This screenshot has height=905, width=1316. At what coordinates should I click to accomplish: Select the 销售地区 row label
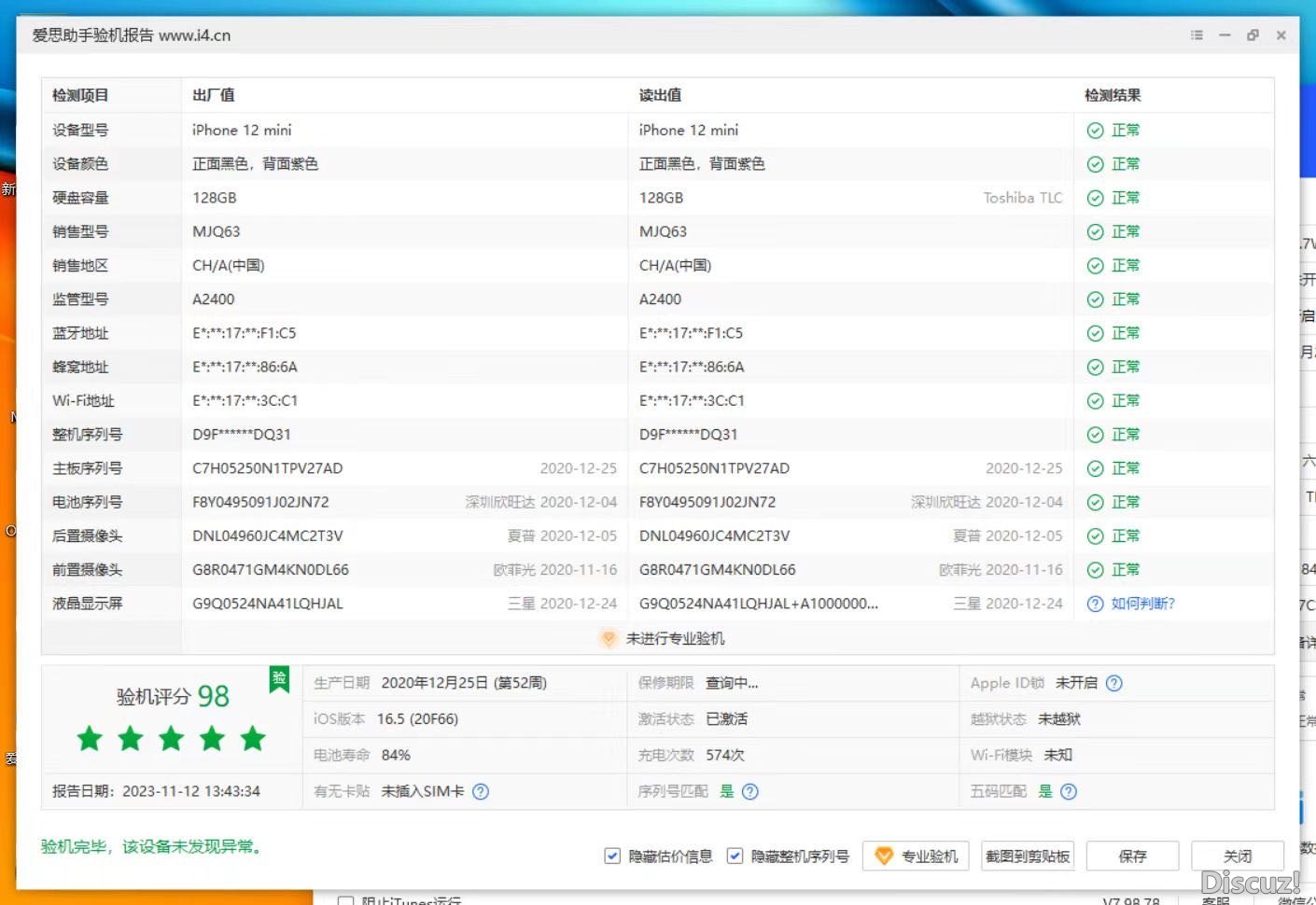[80, 266]
